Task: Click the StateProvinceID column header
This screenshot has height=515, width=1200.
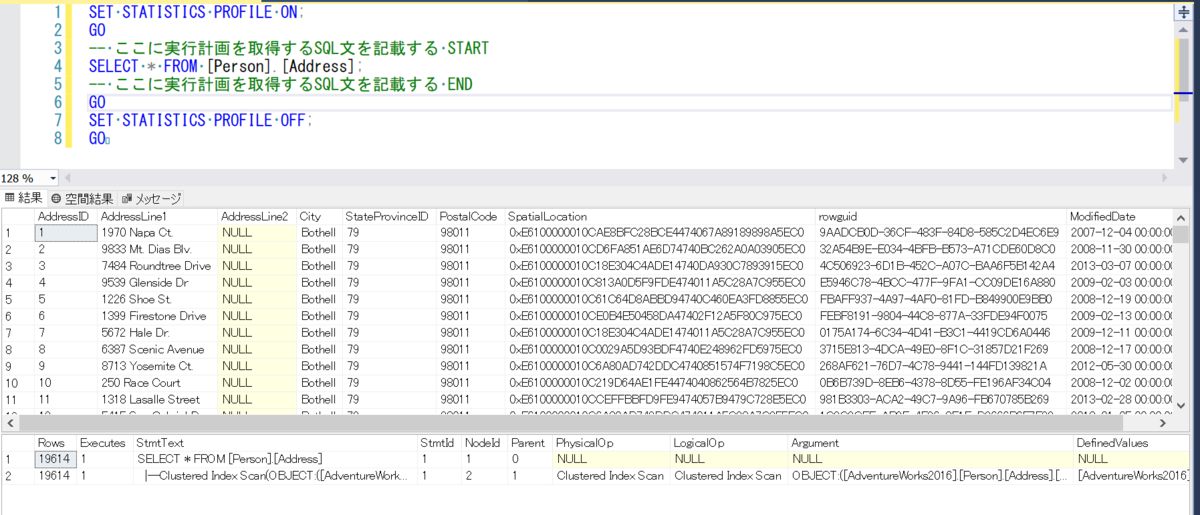Action: [388, 216]
